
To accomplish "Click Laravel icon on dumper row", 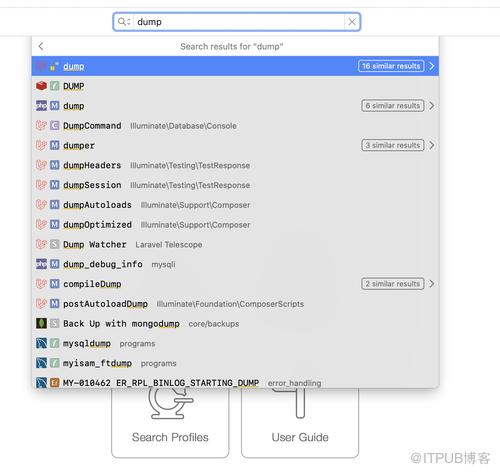I will coord(41,145).
